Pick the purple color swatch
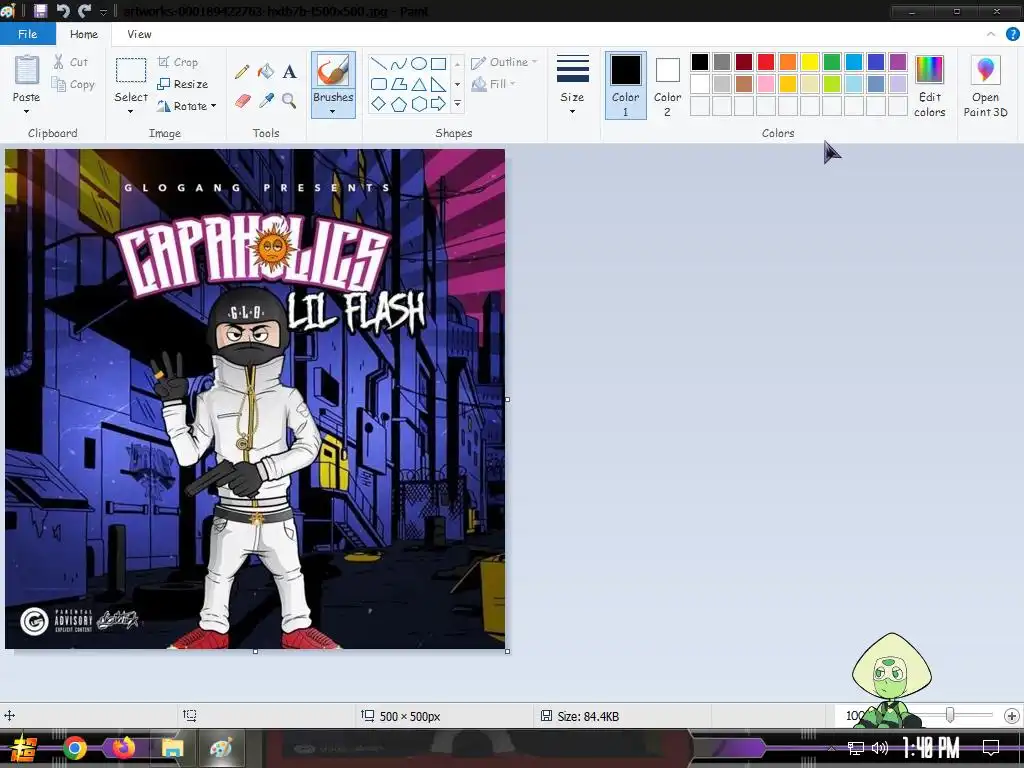 tap(898, 62)
